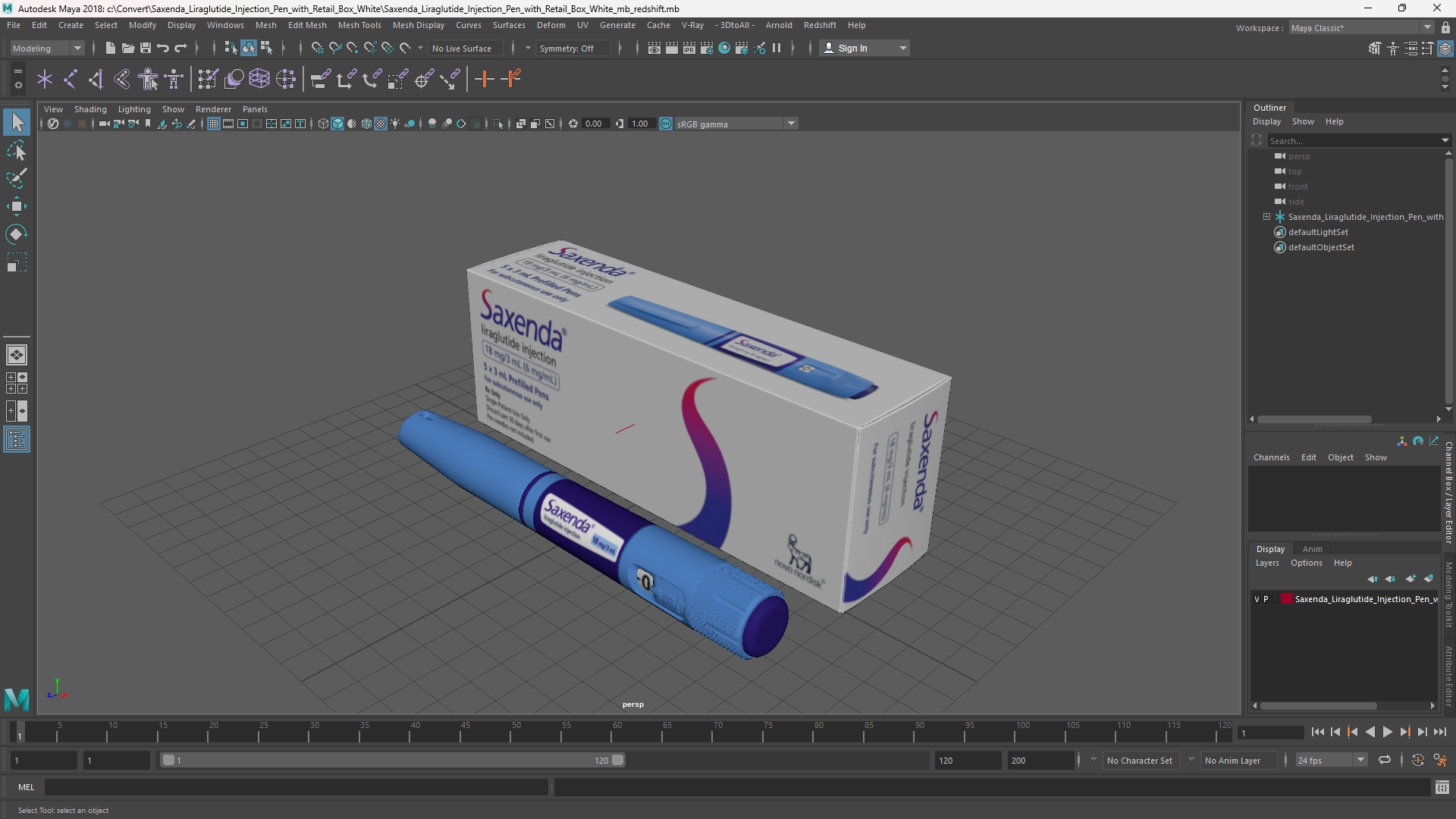Open the Render View window icon

[654, 48]
